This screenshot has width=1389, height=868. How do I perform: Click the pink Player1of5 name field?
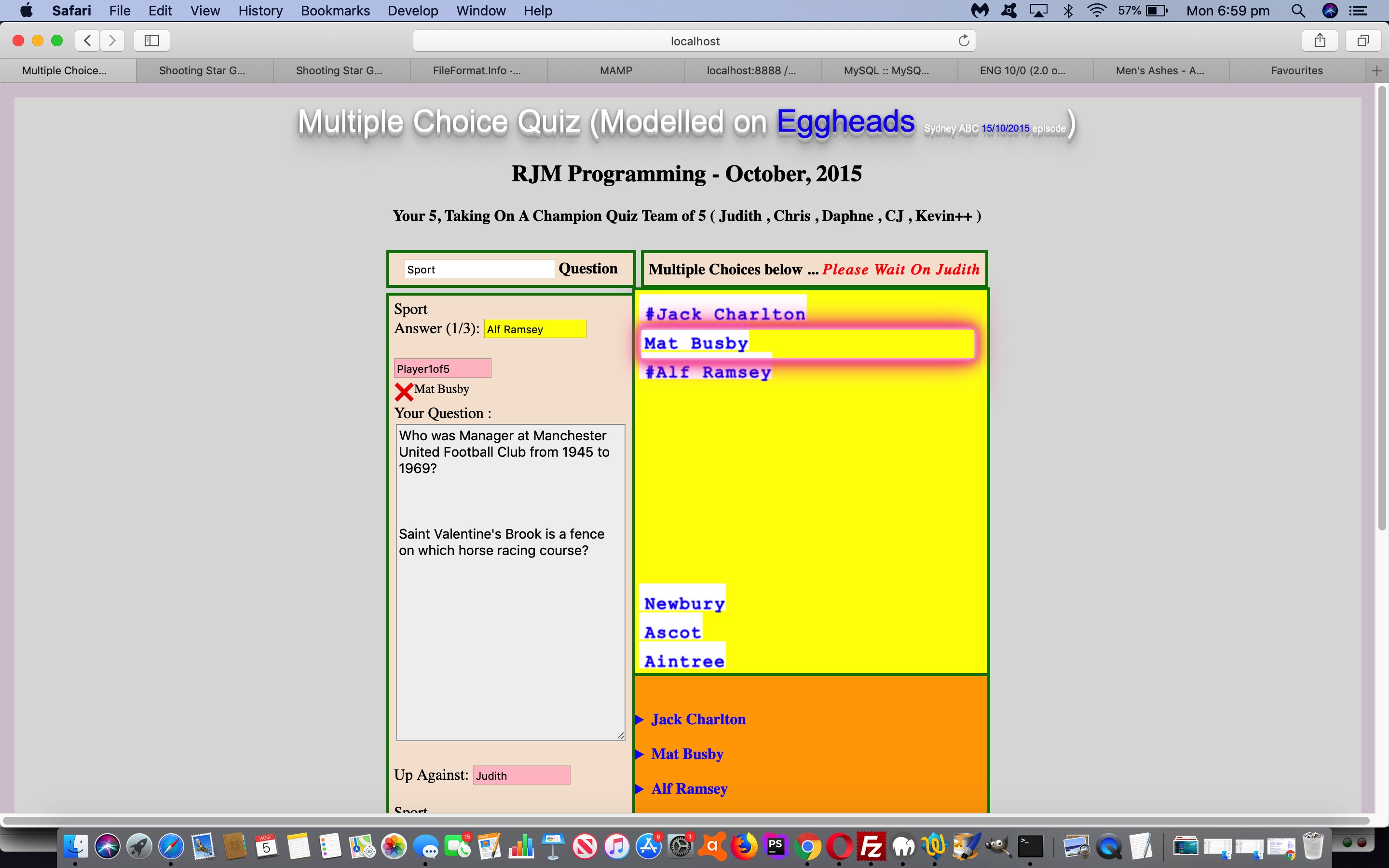point(442,368)
